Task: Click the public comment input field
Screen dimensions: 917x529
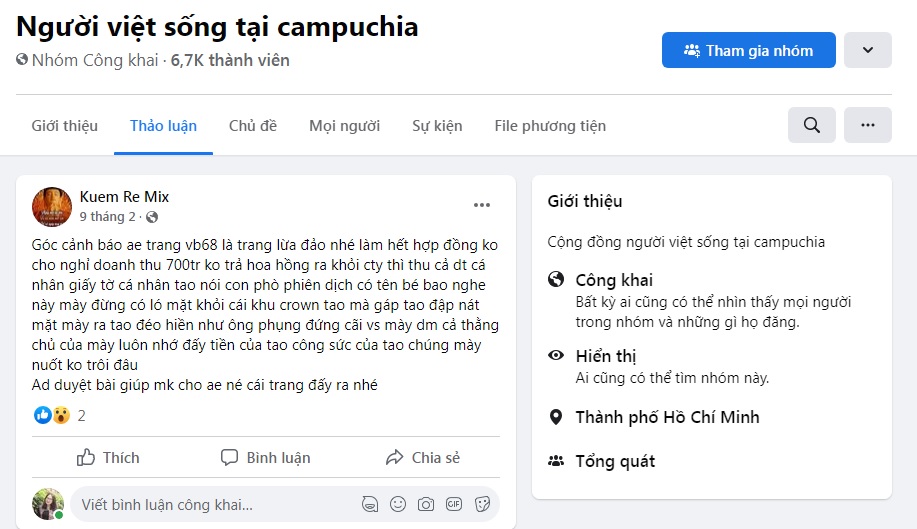Action: [x=210, y=505]
